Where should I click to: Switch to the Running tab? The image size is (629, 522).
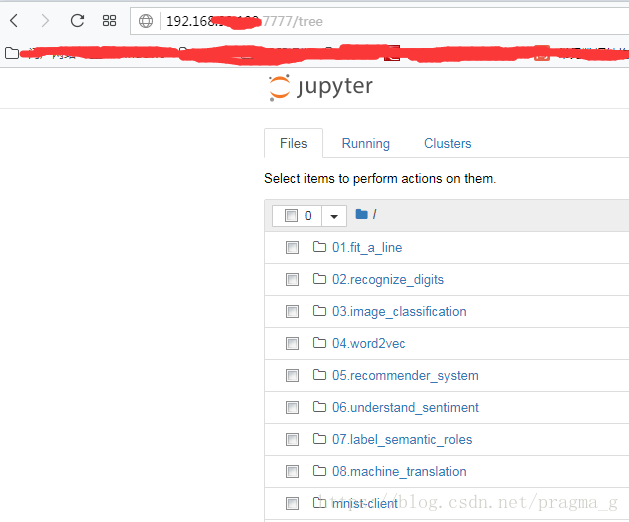coord(365,143)
